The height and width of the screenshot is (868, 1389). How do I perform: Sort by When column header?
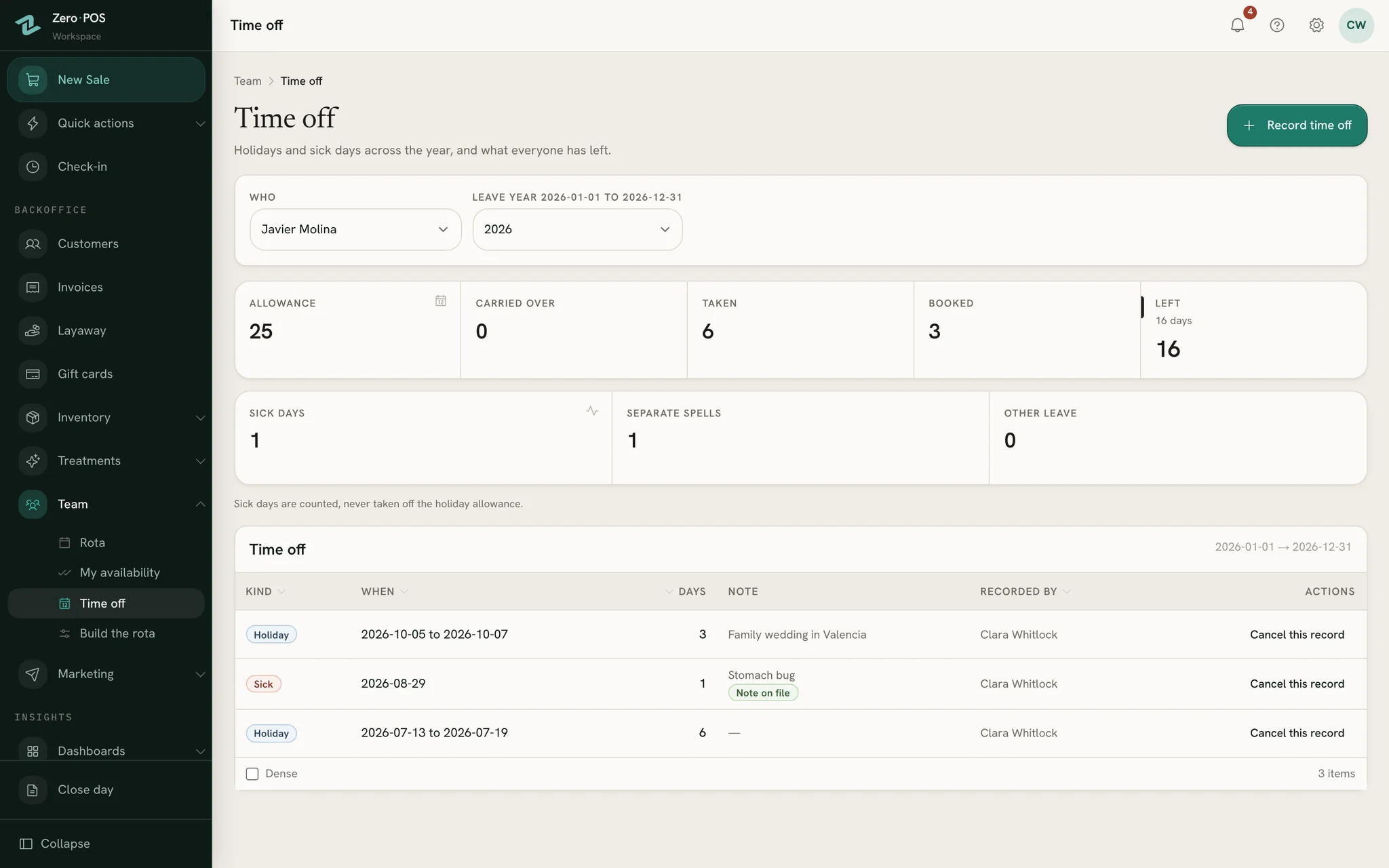(x=385, y=591)
